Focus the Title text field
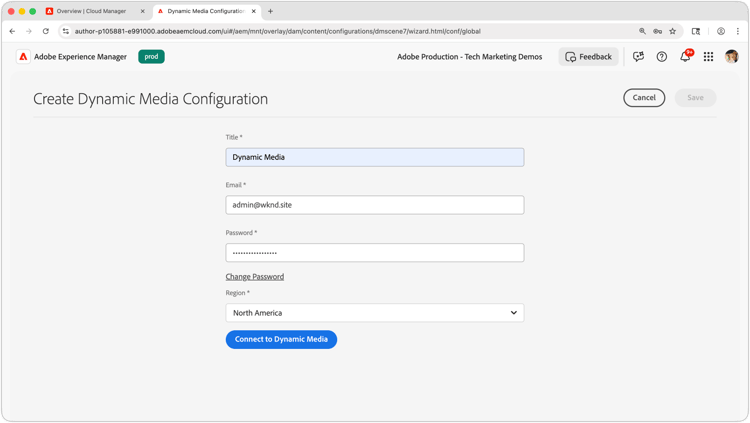This screenshot has width=750, height=423. [374, 157]
